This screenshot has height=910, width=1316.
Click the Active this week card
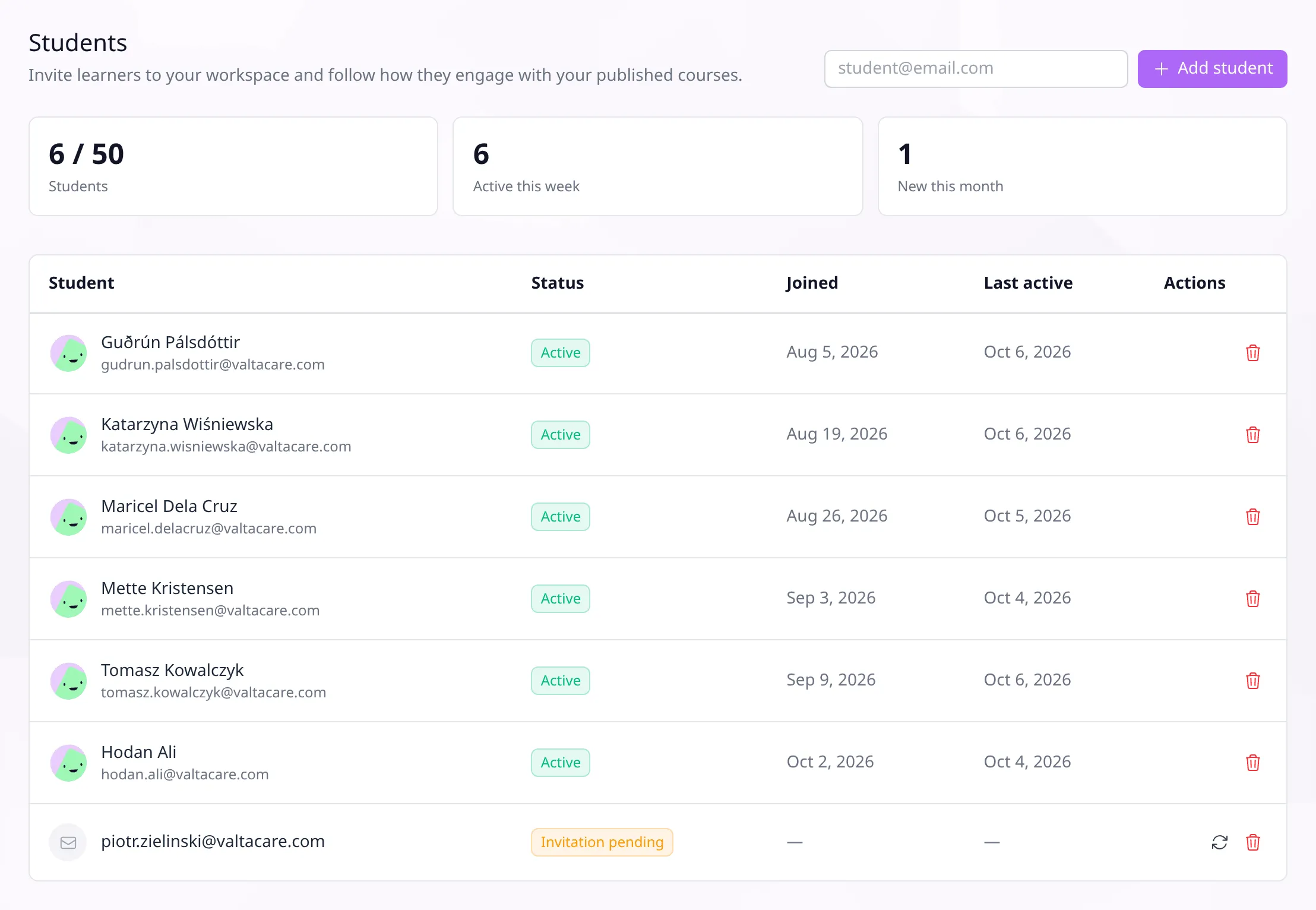coord(657,166)
